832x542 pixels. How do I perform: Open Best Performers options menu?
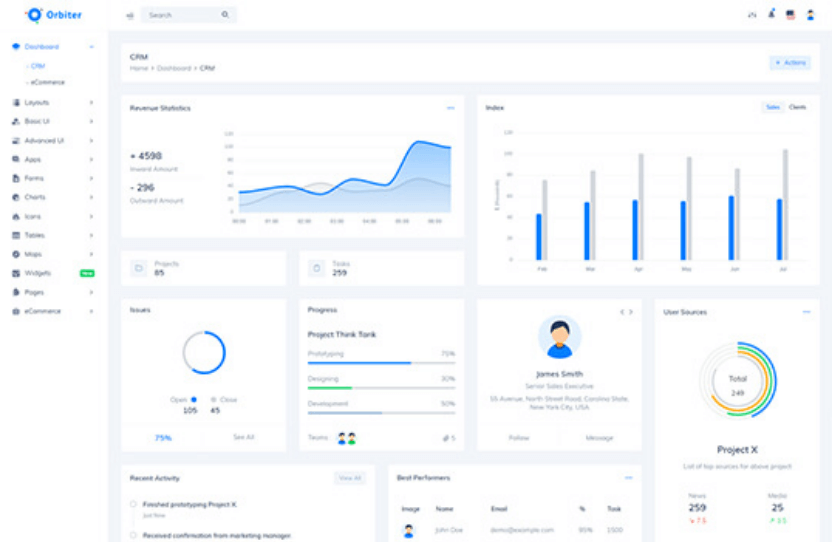click(629, 478)
